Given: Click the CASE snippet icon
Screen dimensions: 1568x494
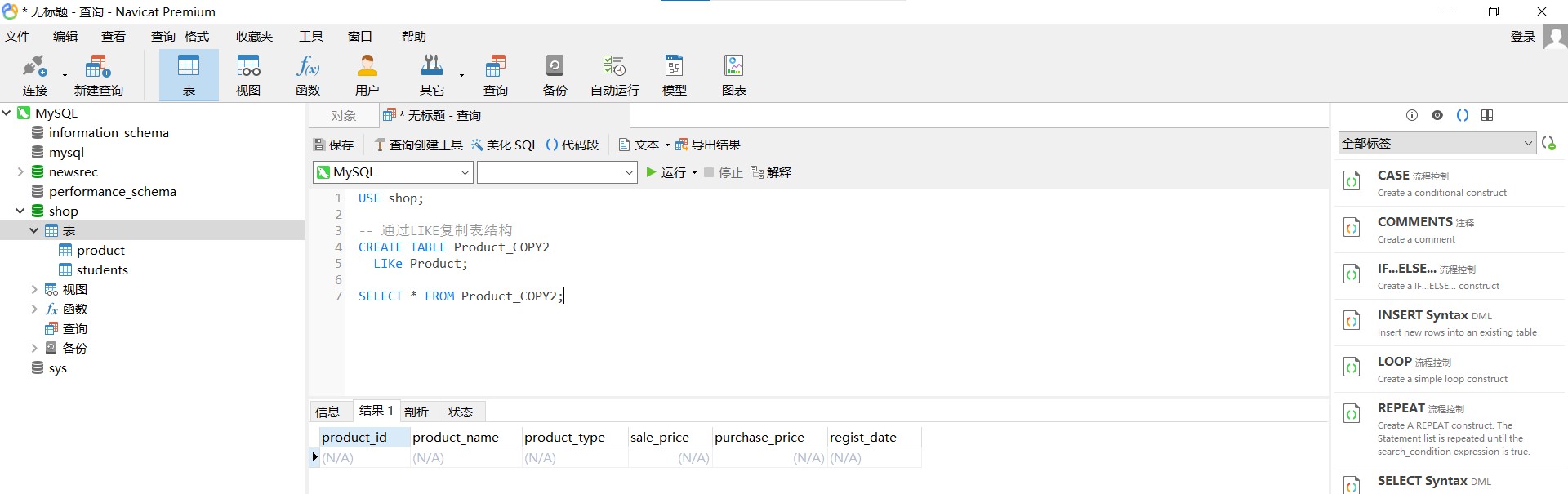Looking at the screenshot, I should coord(1352,180).
